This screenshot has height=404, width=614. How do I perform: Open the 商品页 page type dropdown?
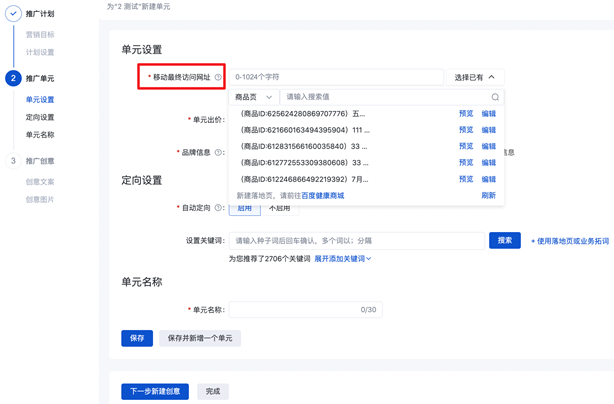pos(253,97)
